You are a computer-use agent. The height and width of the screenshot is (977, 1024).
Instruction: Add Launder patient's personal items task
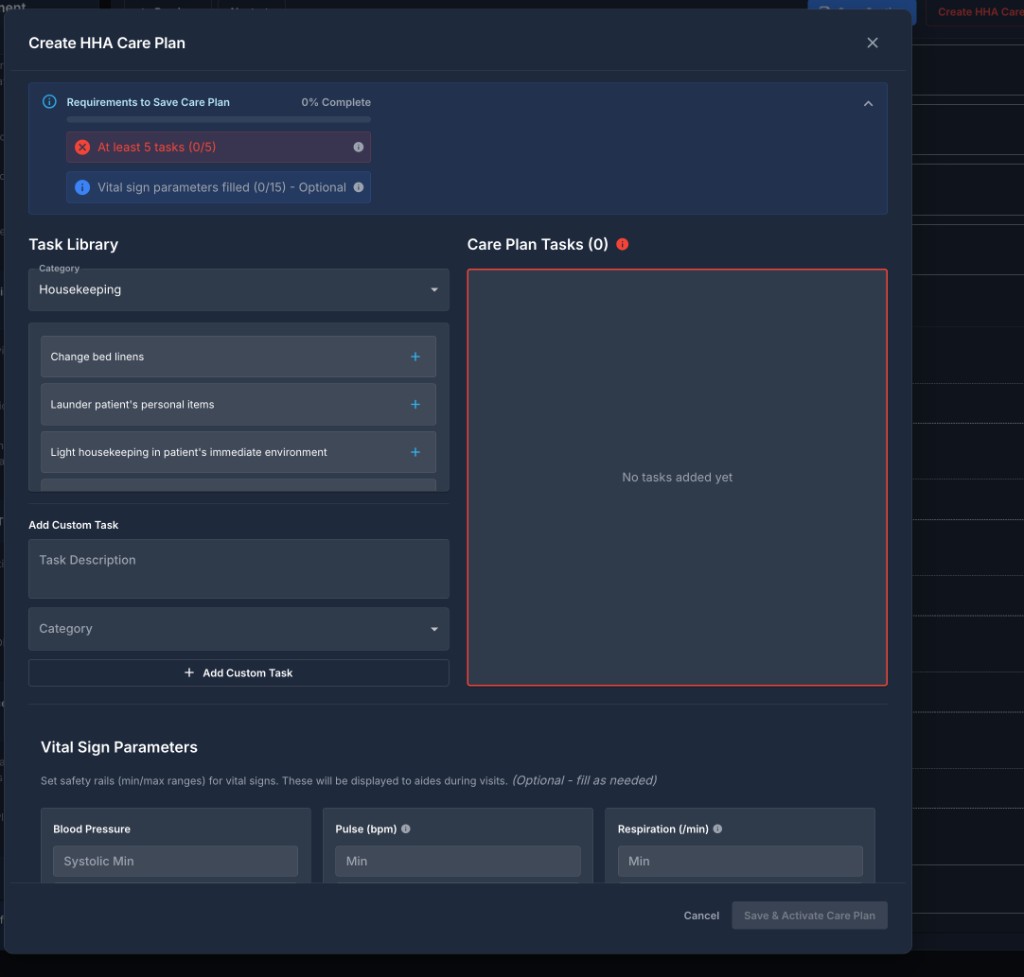(415, 404)
